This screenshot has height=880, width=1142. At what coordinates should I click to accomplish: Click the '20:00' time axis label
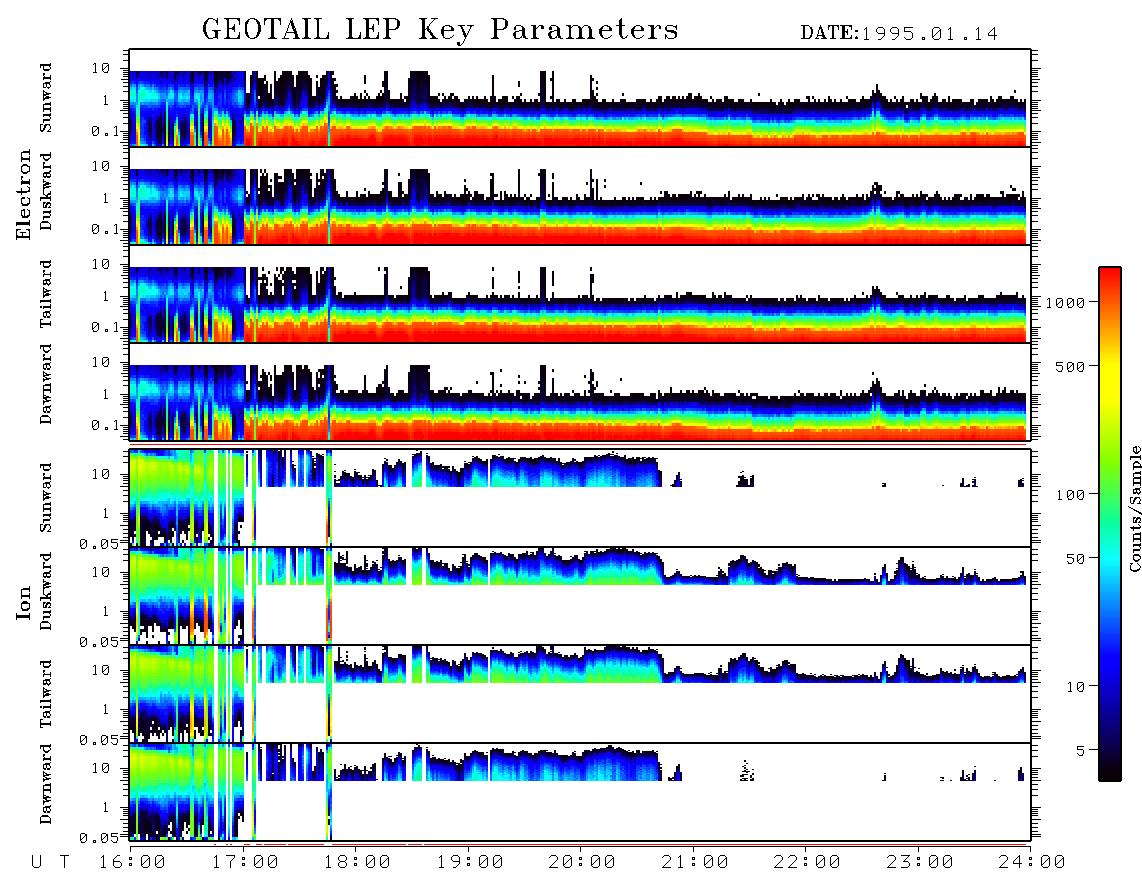point(582,862)
